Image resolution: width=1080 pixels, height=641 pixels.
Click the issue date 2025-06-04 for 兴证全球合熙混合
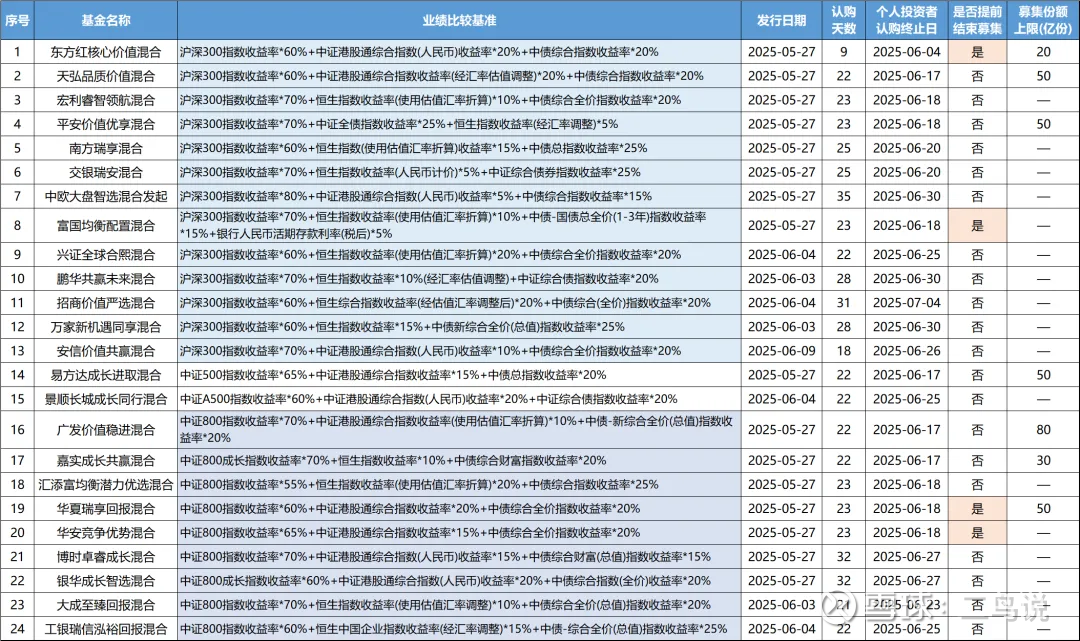click(782, 255)
